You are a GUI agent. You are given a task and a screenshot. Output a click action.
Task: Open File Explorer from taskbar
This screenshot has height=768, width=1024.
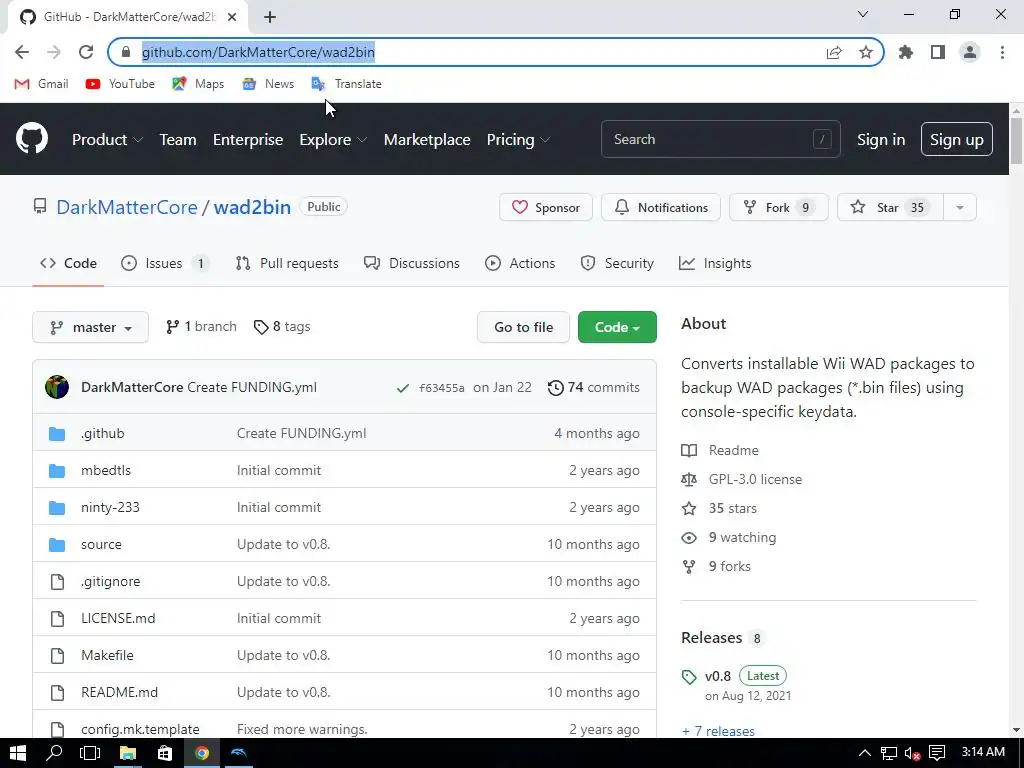127,753
